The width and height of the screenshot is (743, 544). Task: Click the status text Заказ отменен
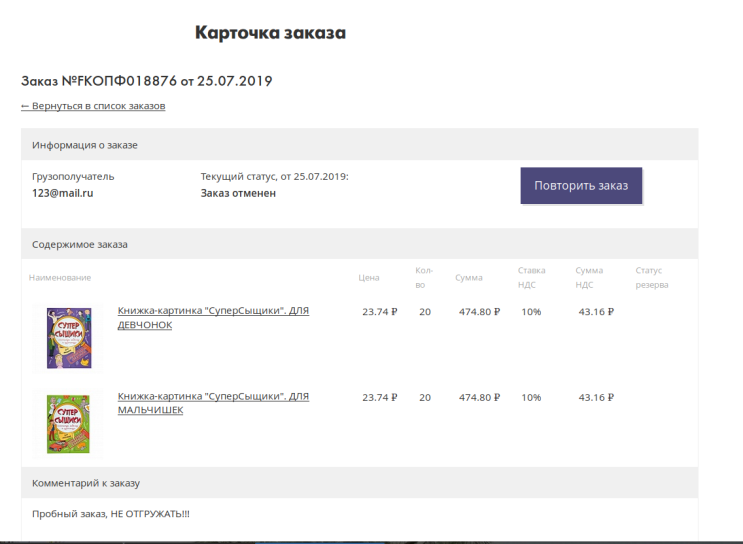tap(238, 193)
